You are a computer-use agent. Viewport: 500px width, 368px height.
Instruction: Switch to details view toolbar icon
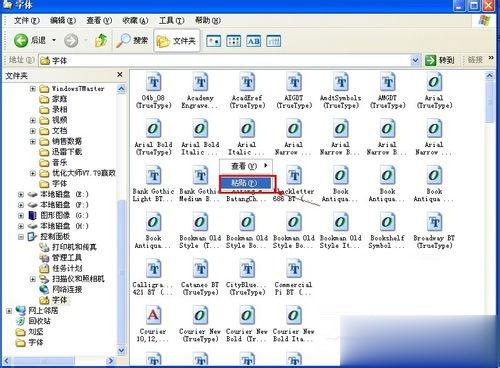(x=274, y=41)
